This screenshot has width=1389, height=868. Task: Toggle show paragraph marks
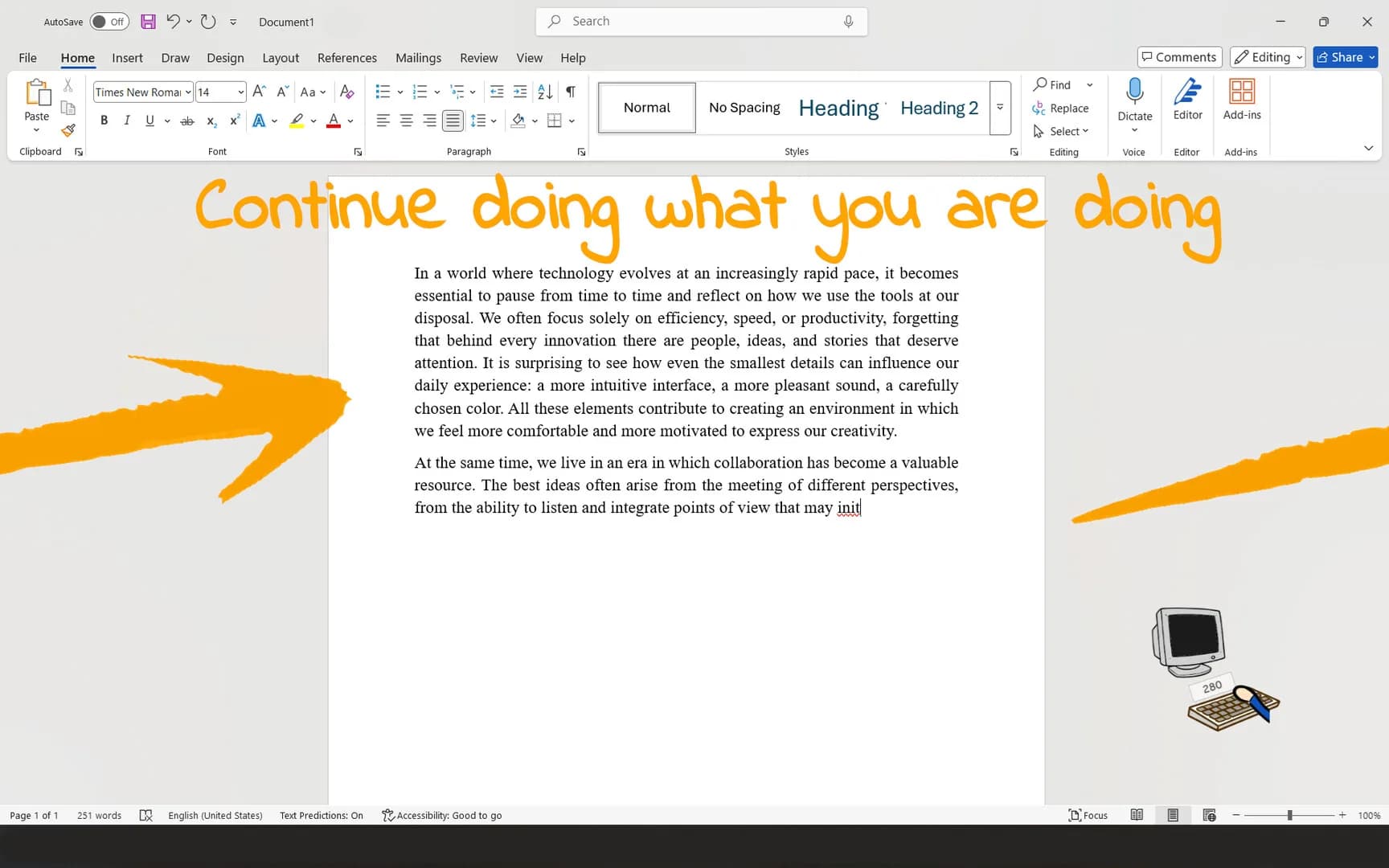click(x=570, y=92)
